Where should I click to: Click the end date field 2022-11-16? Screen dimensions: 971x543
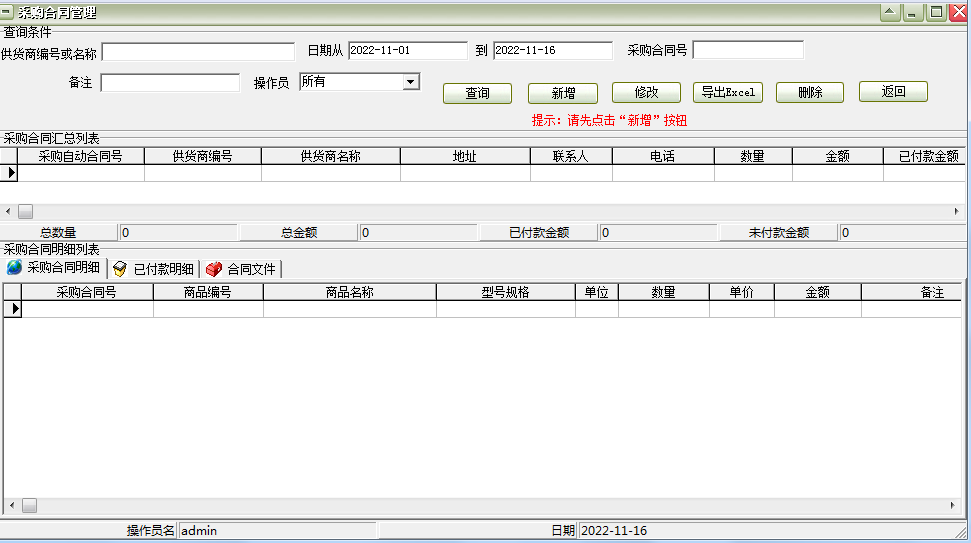pos(552,50)
